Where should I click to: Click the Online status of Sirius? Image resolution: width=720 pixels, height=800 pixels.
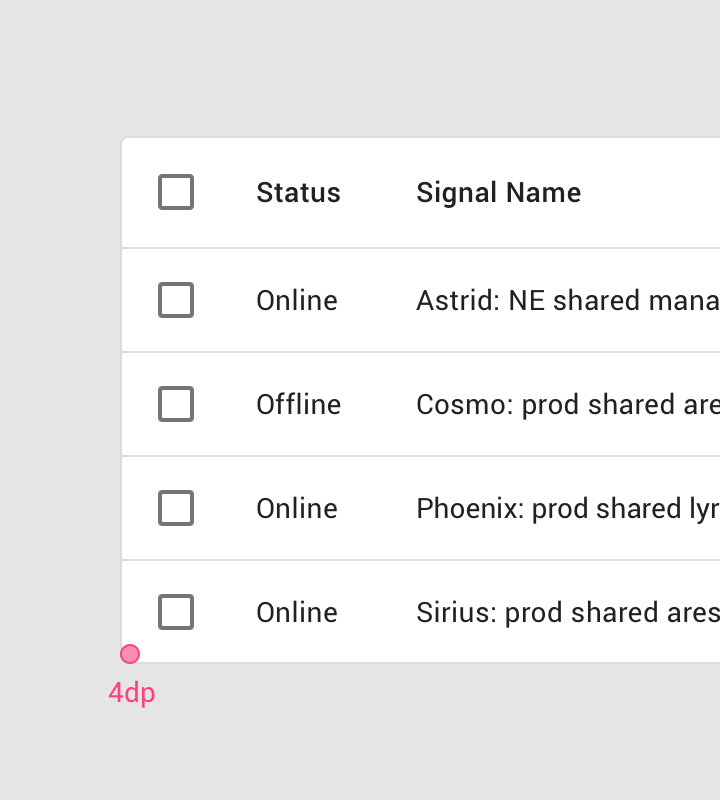(296, 612)
